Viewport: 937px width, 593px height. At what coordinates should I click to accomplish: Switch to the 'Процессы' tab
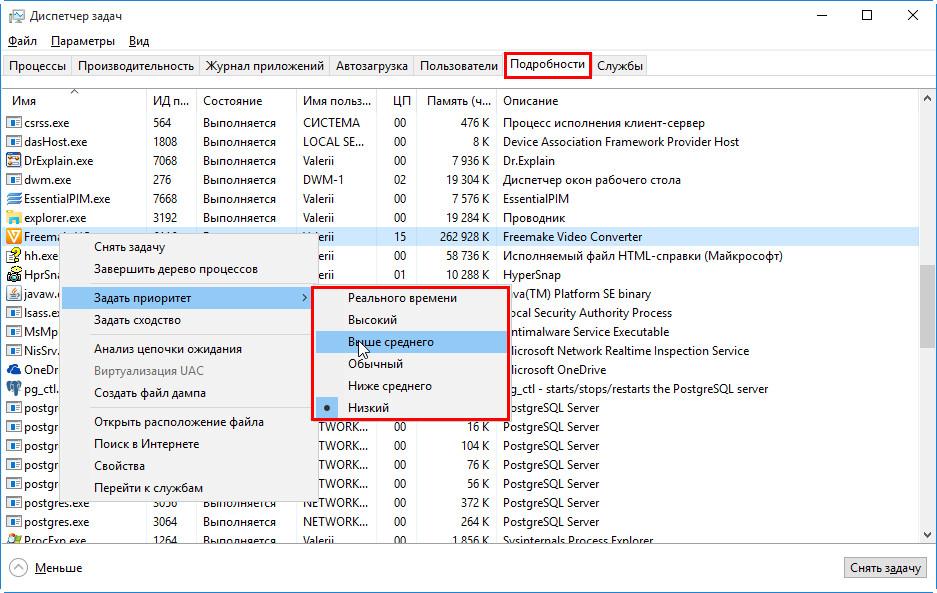tap(37, 66)
